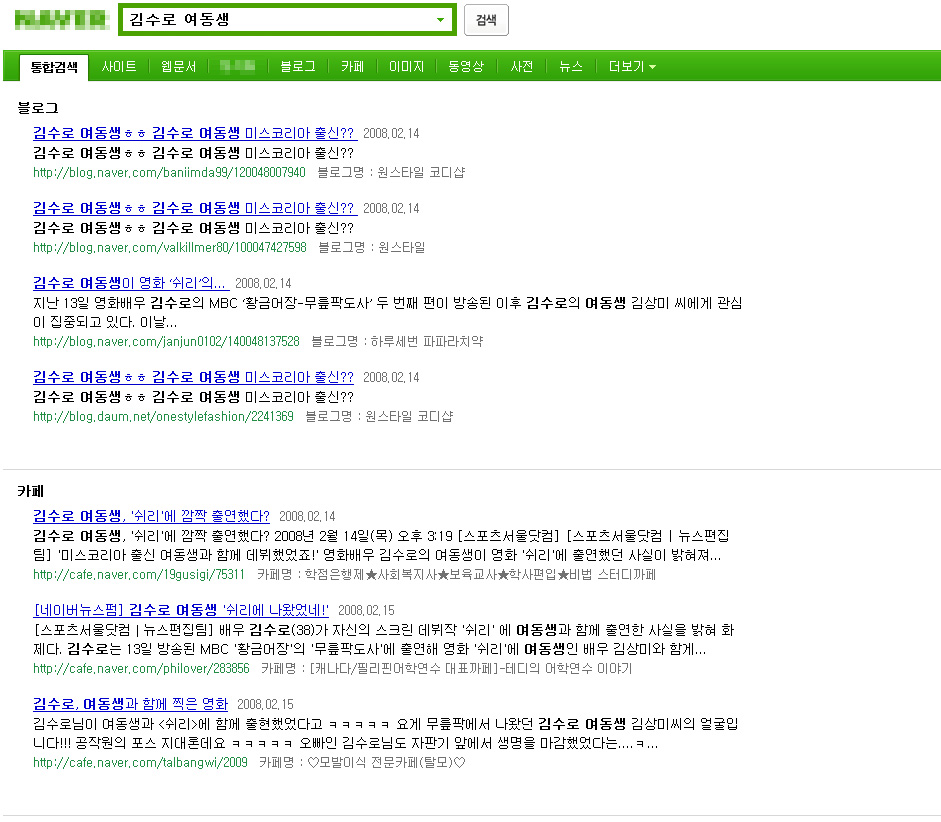This screenshot has width=941, height=822.
Task: Open the 뉴스 tab
Action: click(x=571, y=67)
